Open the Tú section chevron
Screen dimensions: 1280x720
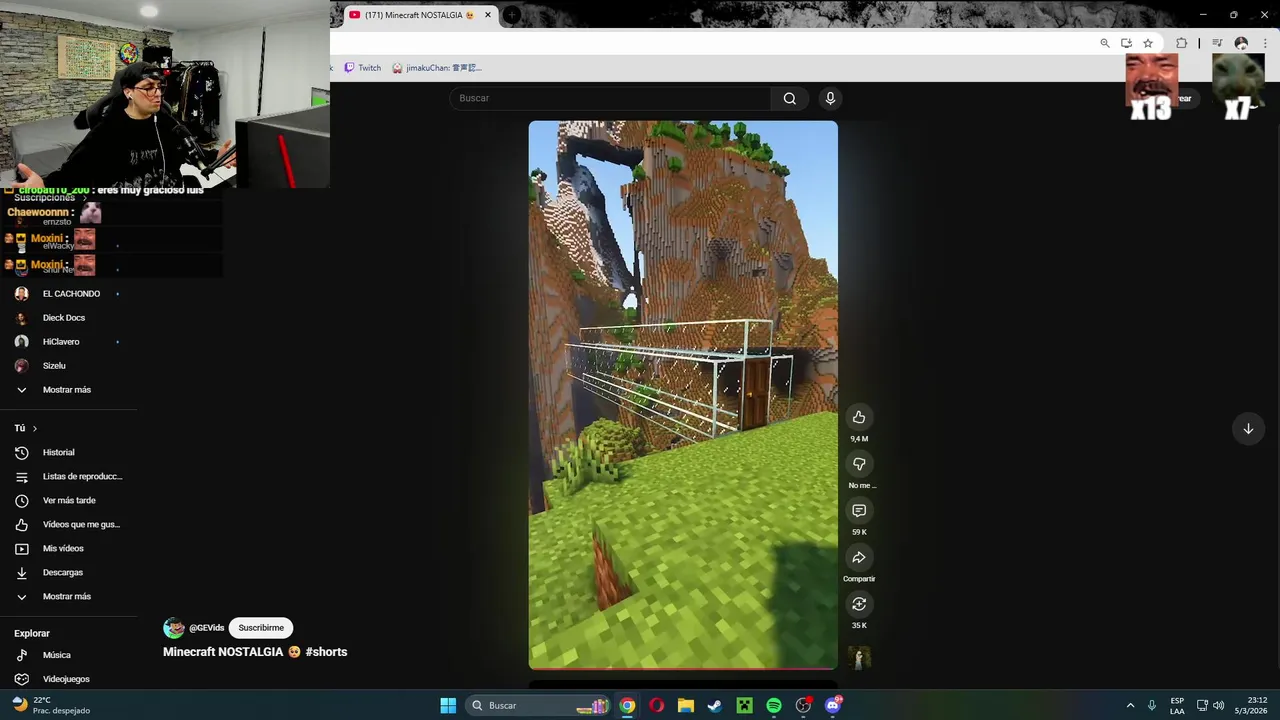point(35,428)
